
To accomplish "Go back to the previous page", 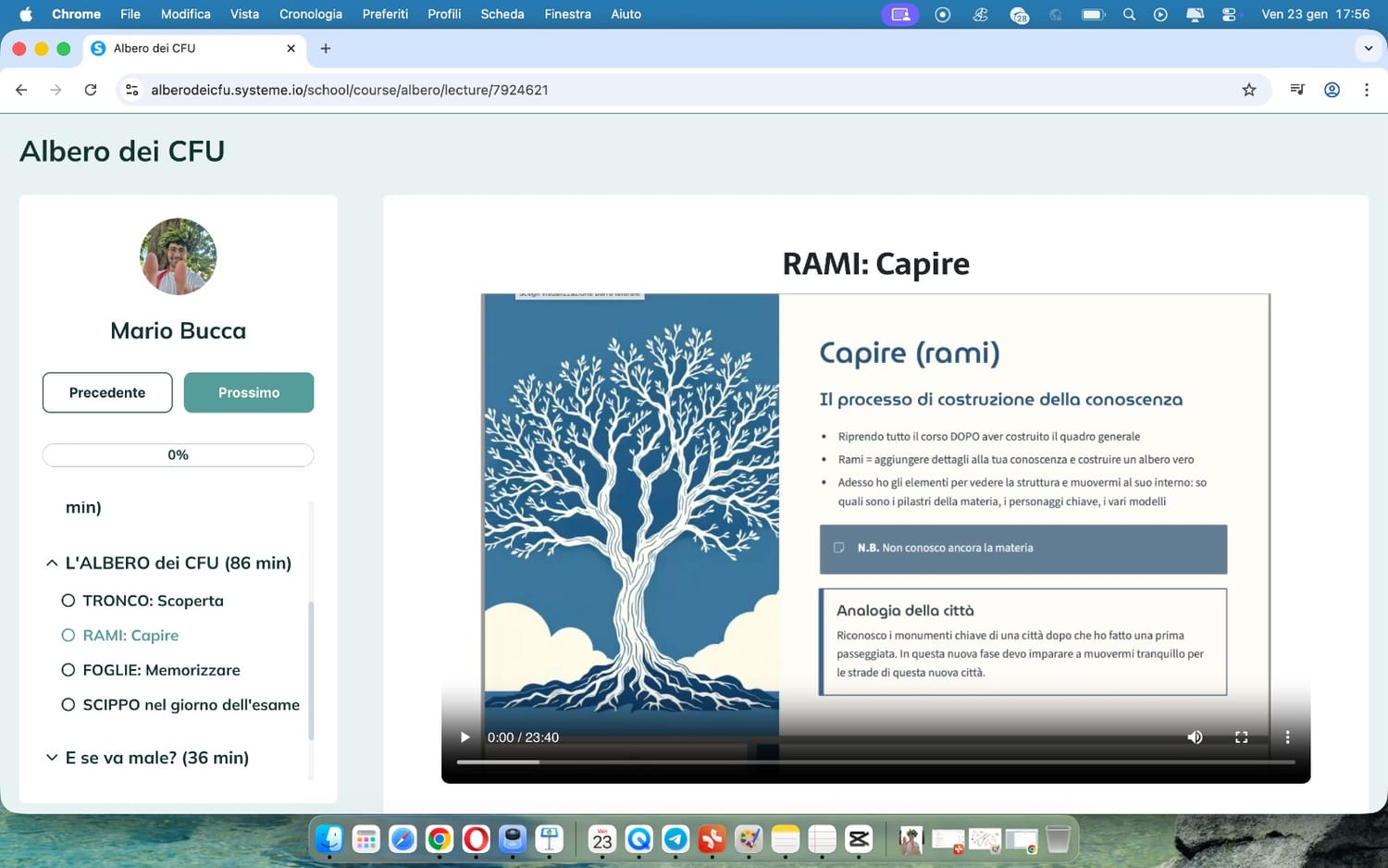I will [21, 90].
